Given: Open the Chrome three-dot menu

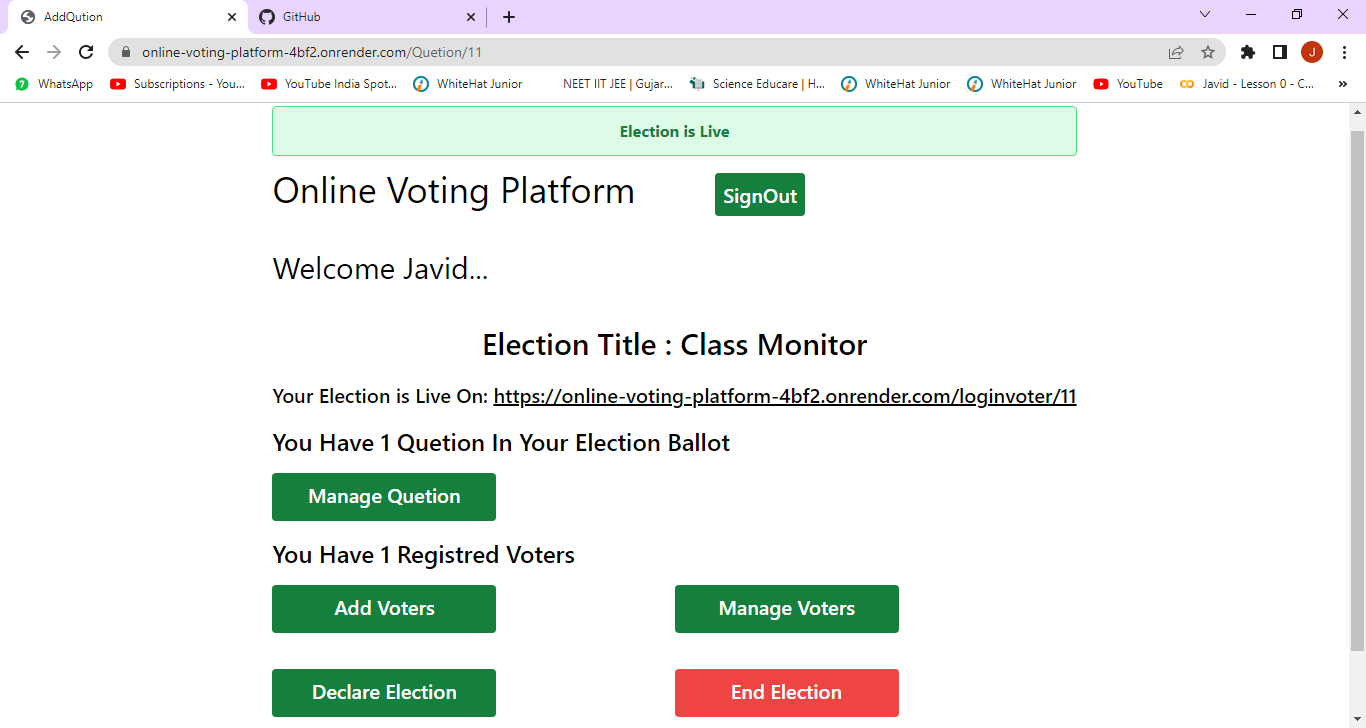Looking at the screenshot, I should (x=1345, y=52).
